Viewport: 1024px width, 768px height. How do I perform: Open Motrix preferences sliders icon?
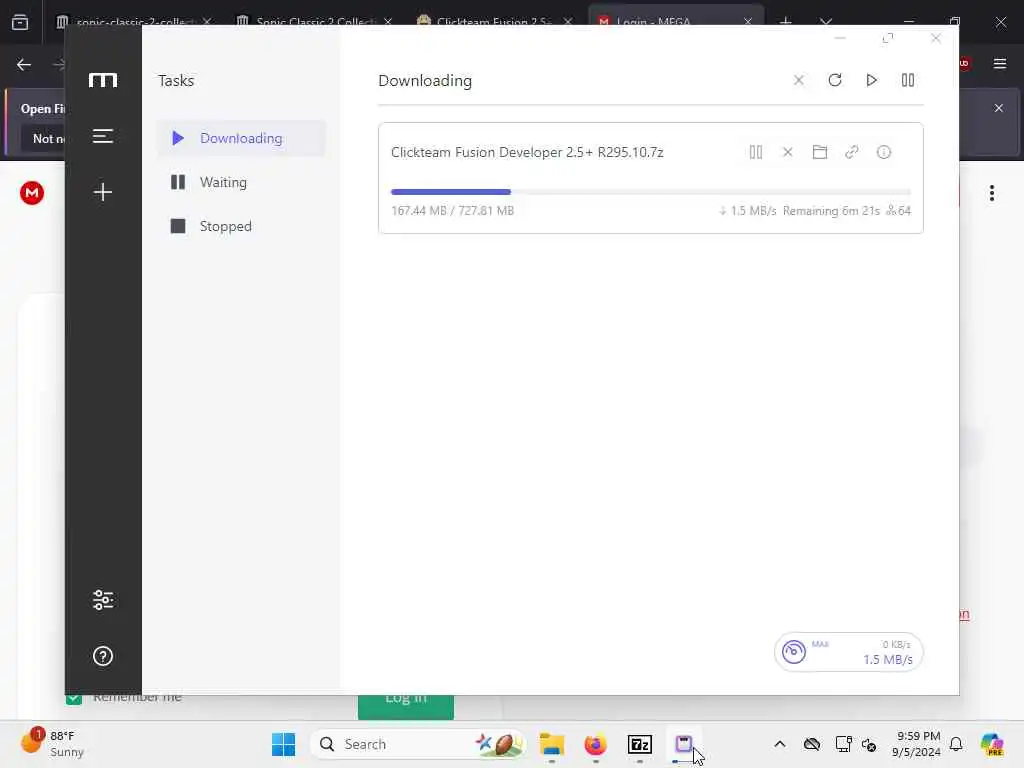pyautogui.click(x=103, y=600)
